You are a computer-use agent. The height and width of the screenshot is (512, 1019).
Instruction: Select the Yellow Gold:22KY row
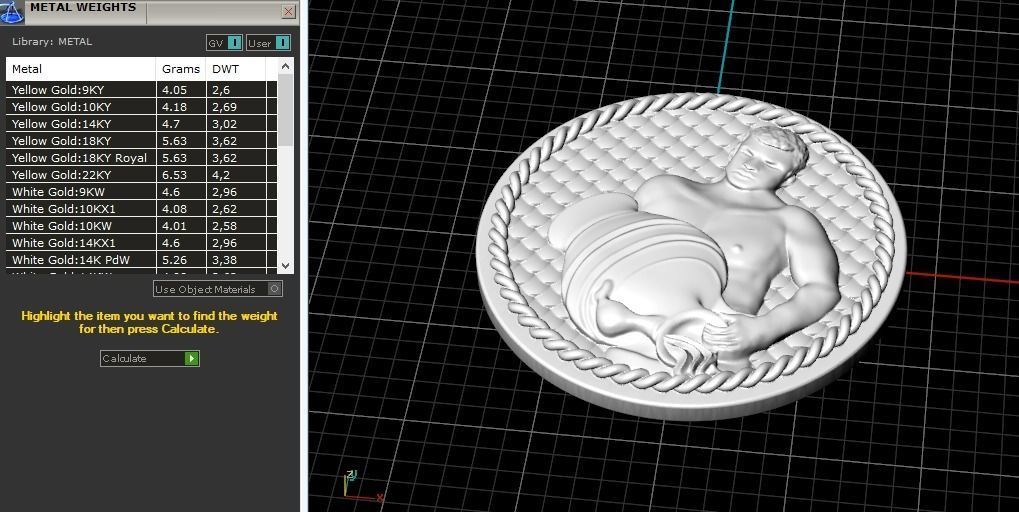[x=142, y=174]
